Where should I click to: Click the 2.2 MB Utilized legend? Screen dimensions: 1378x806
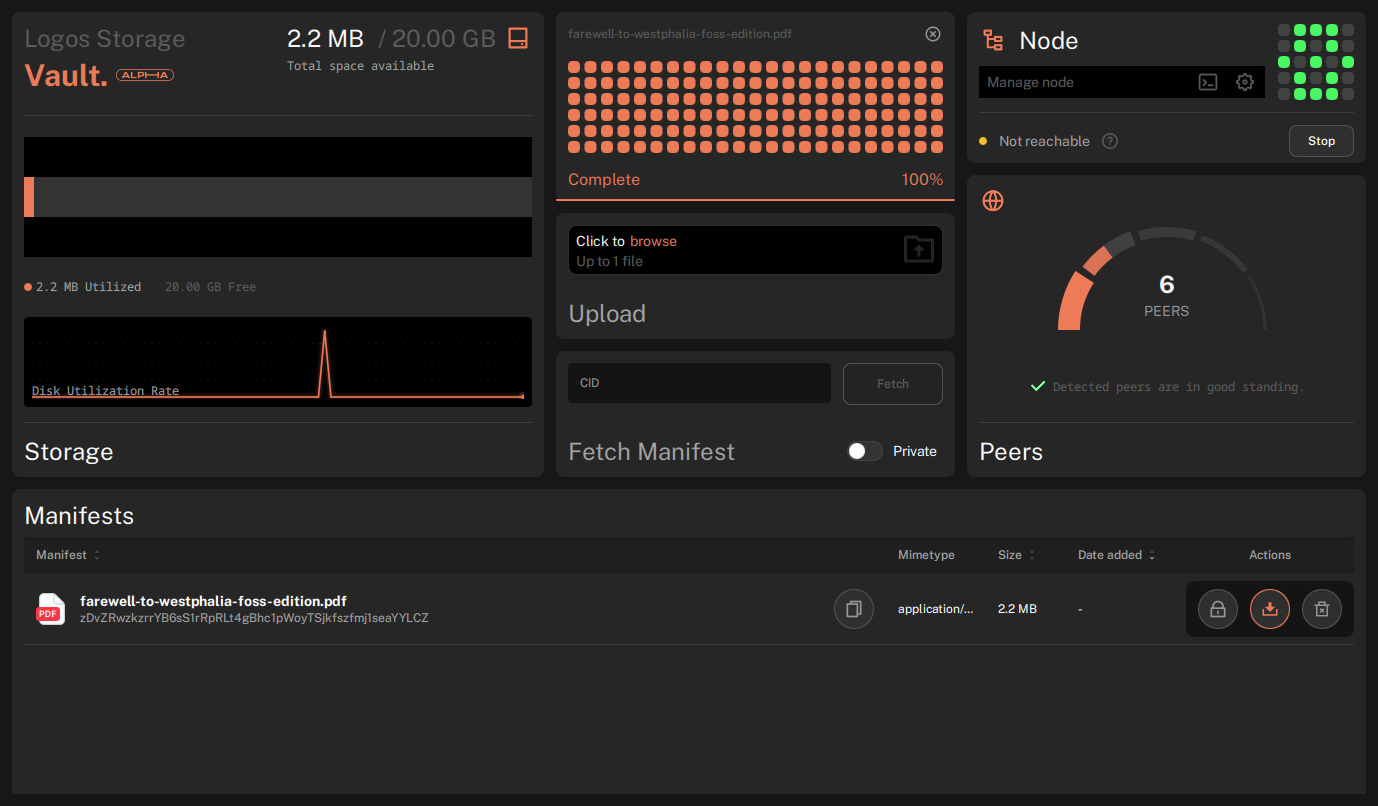83,287
